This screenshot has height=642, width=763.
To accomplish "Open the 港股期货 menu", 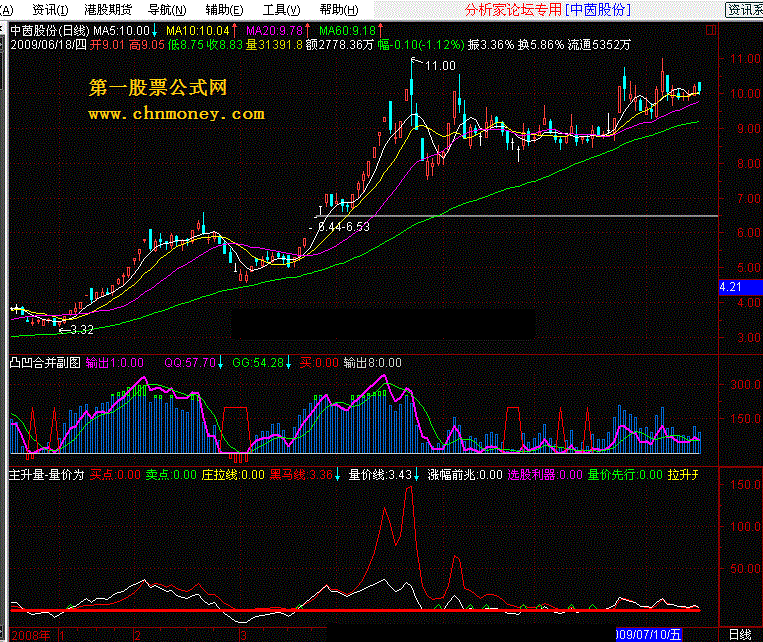I will click(x=108, y=10).
